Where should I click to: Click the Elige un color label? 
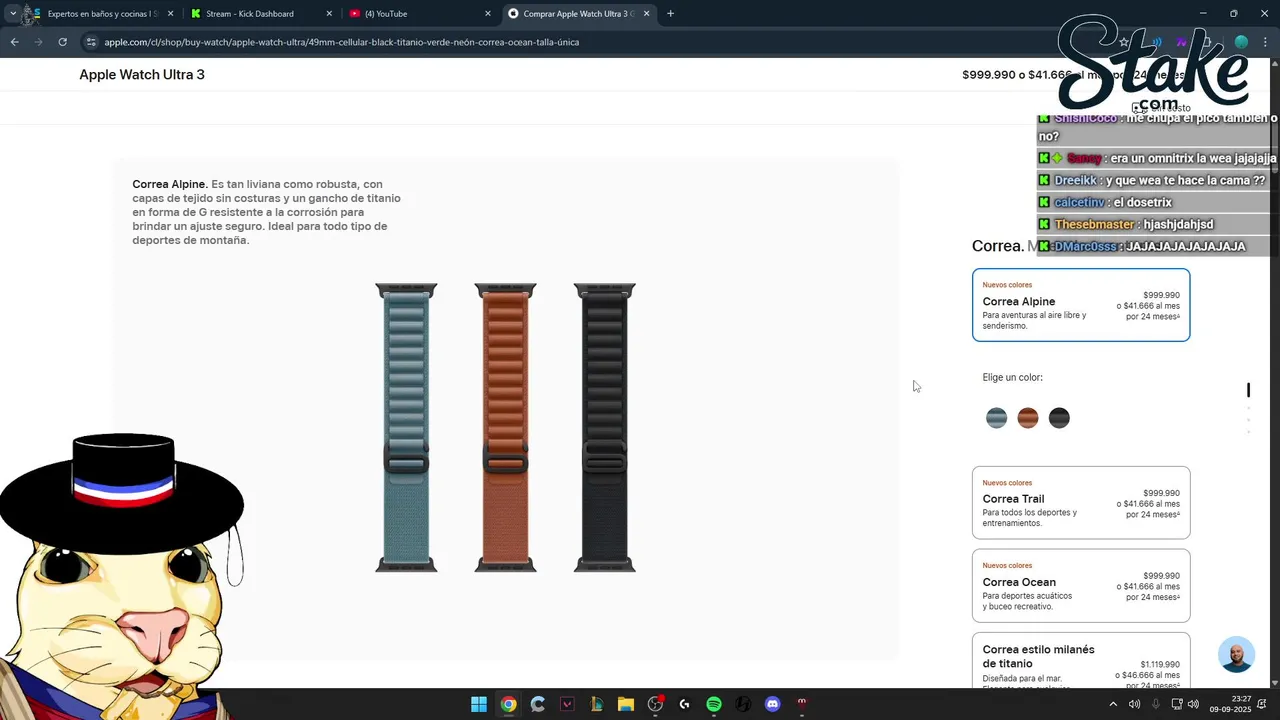coord(1012,377)
